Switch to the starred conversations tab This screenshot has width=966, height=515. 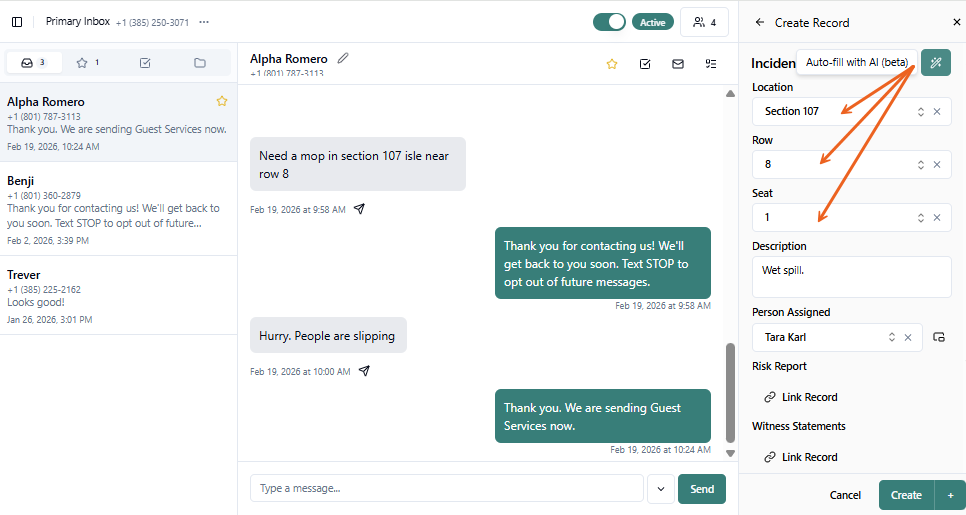point(88,63)
